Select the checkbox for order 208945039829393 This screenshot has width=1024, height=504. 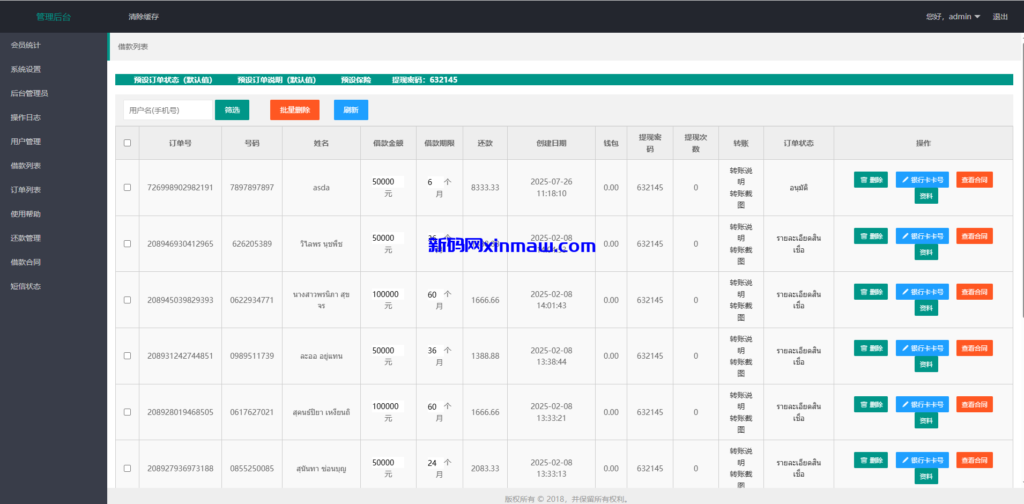coord(127,300)
